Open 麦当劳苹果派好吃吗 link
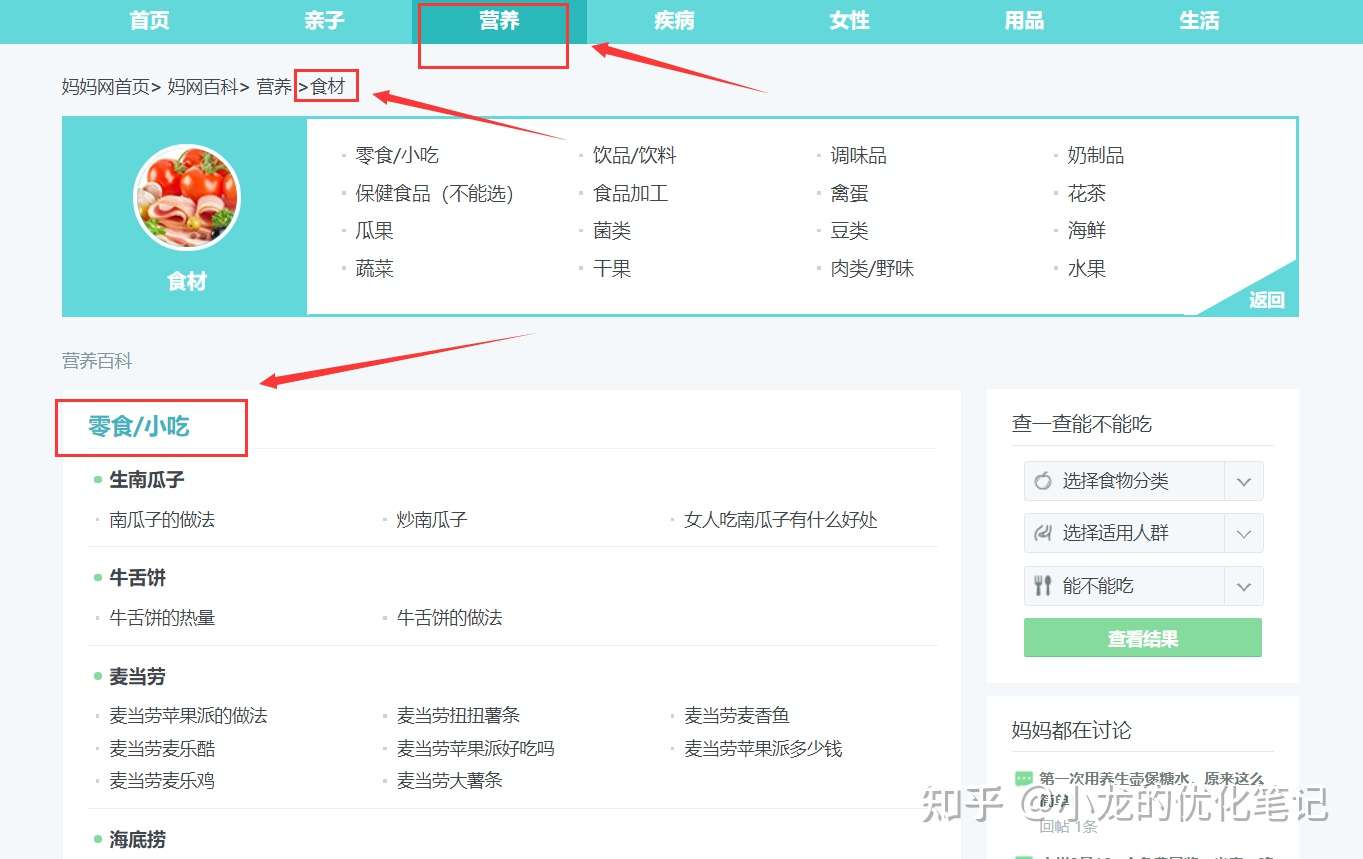Image resolution: width=1363 pixels, height=859 pixels. point(476,749)
